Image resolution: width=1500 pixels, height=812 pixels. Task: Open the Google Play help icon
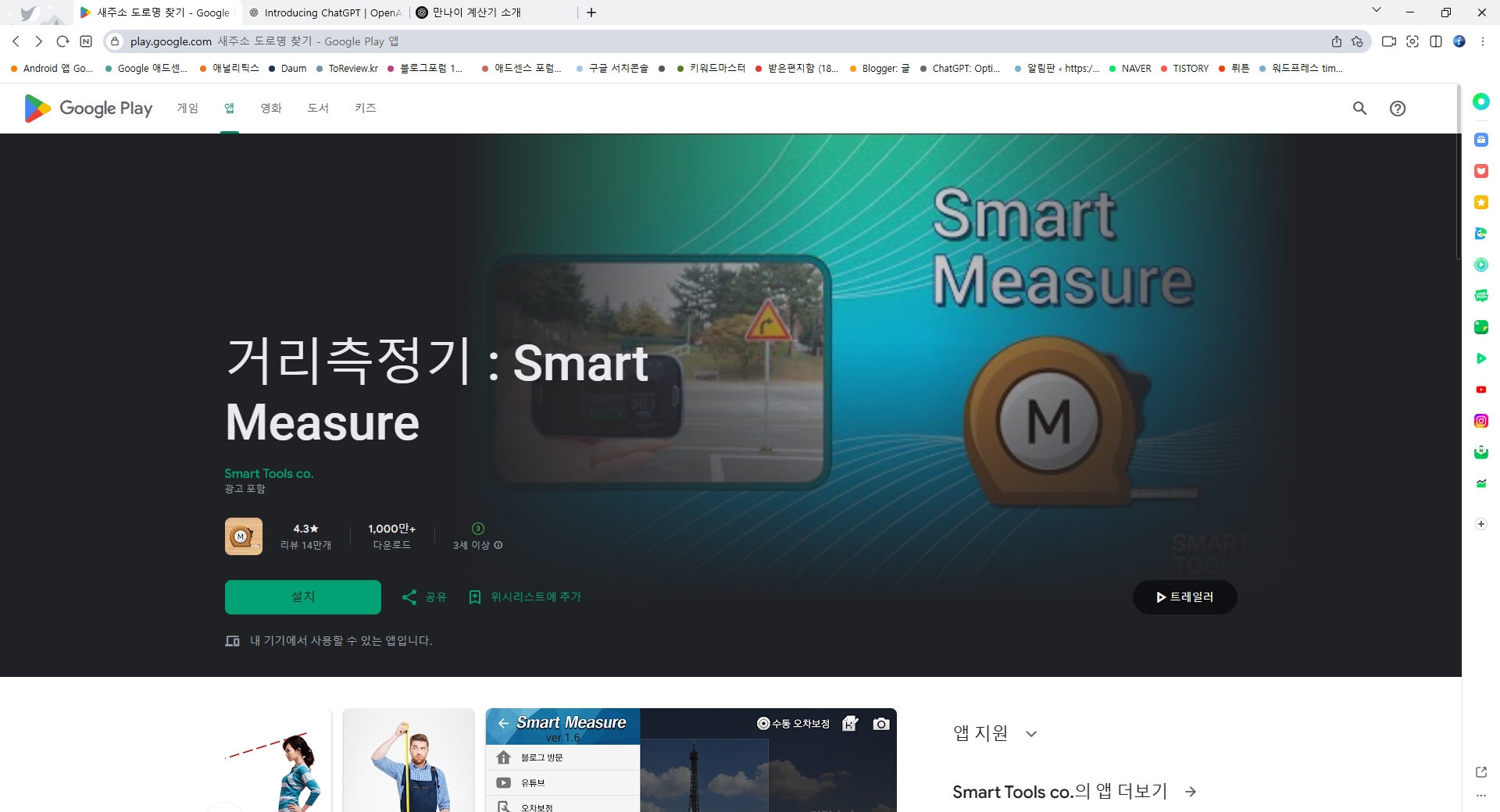(1398, 109)
